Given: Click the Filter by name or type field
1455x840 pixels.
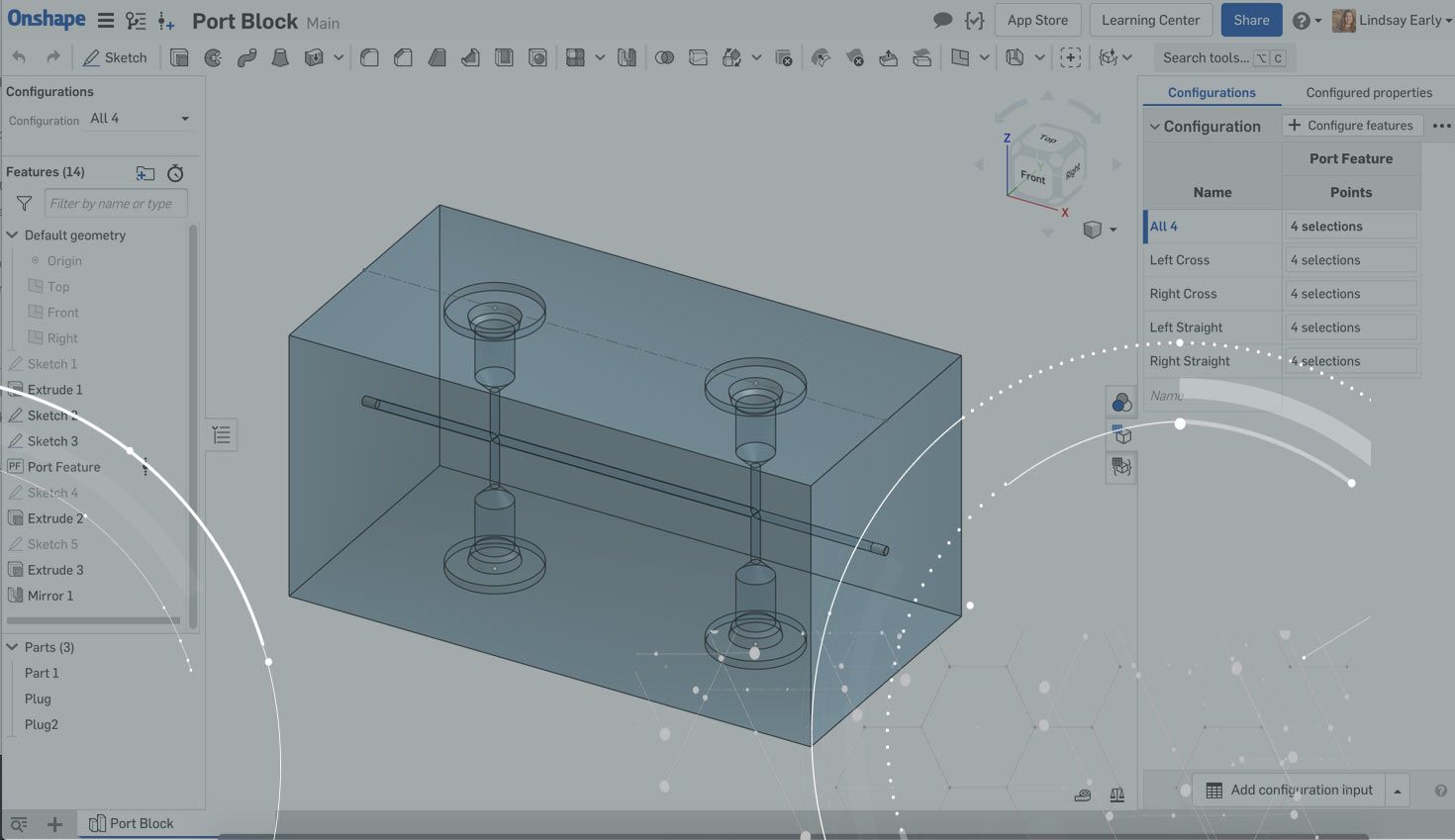Looking at the screenshot, I should coord(116,204).
